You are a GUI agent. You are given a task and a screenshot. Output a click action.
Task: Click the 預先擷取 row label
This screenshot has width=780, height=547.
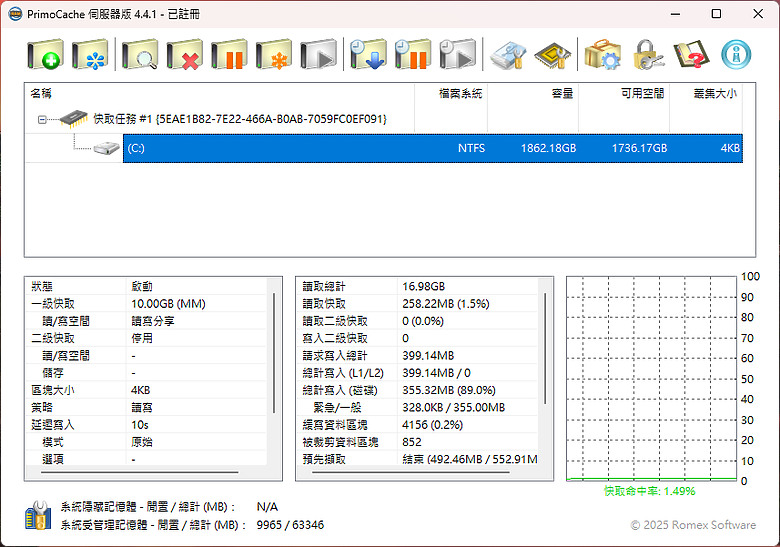point(324,459)
